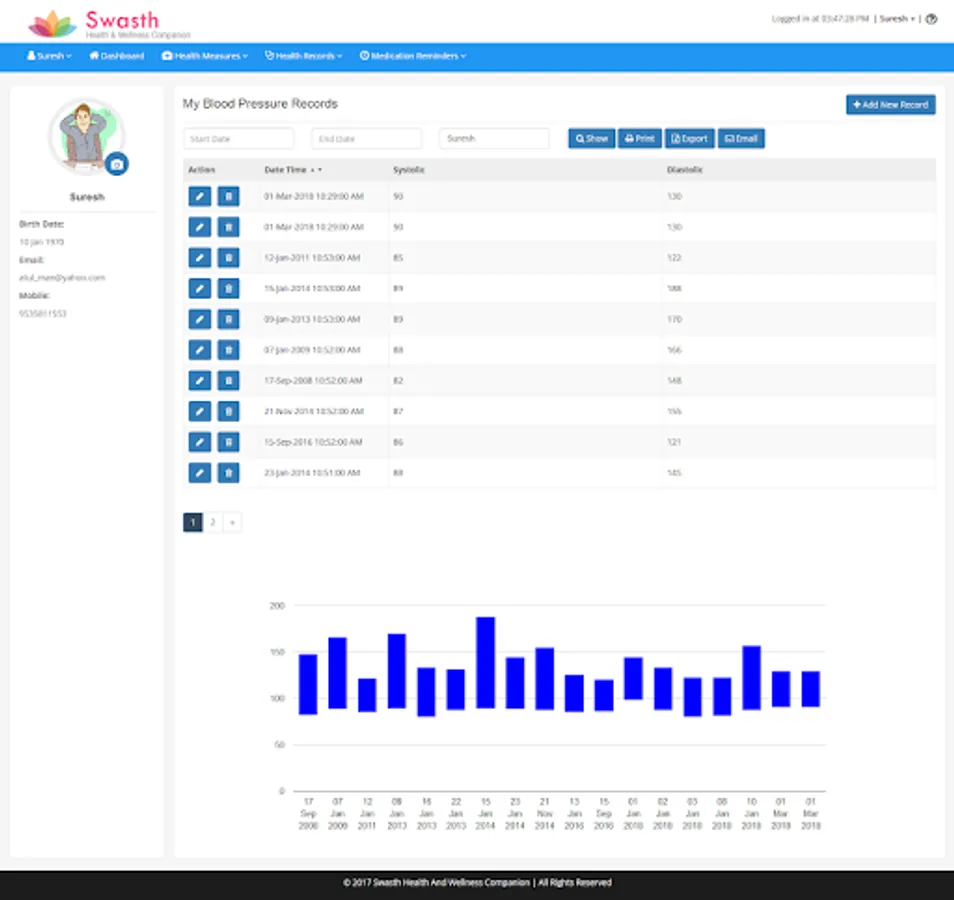954x900 pixels.
Task: Edit the 21-Nov-2014 record entry
Action: coord(200,411)
